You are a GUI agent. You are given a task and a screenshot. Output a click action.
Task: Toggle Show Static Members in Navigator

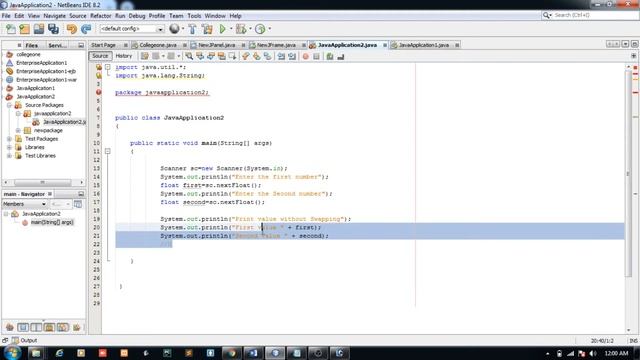[36, 327]
